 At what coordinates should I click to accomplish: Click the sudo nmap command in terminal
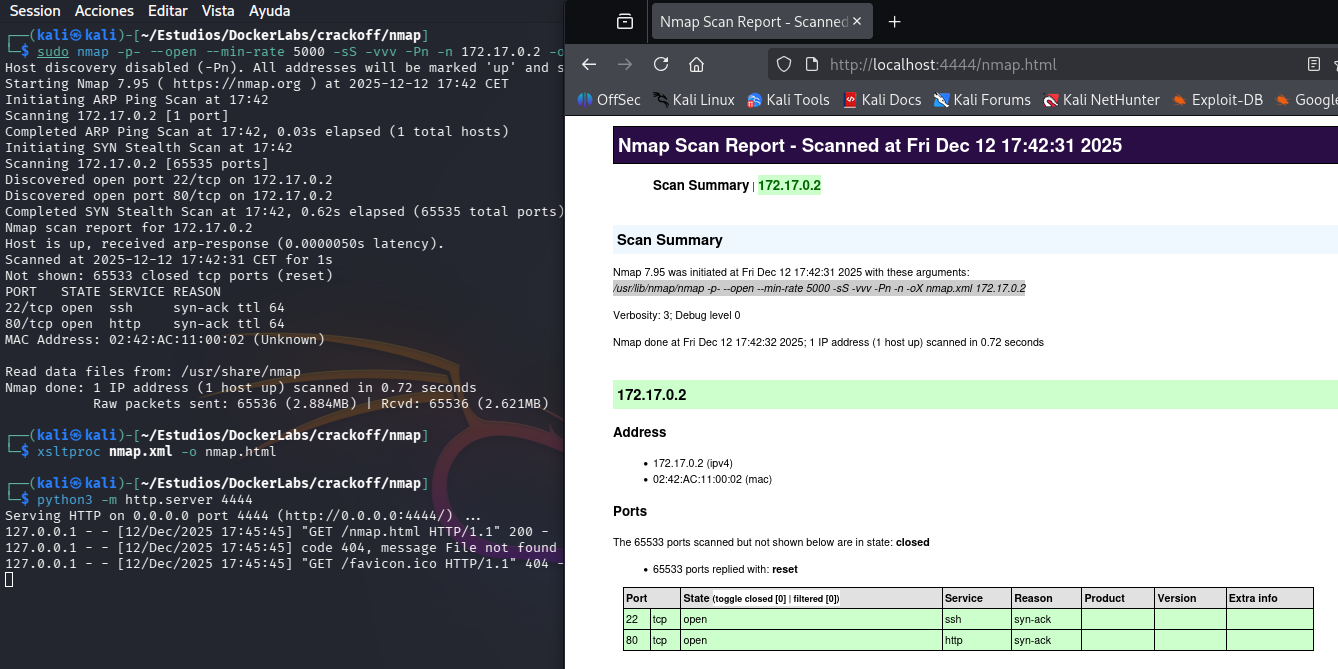(300, 51)
